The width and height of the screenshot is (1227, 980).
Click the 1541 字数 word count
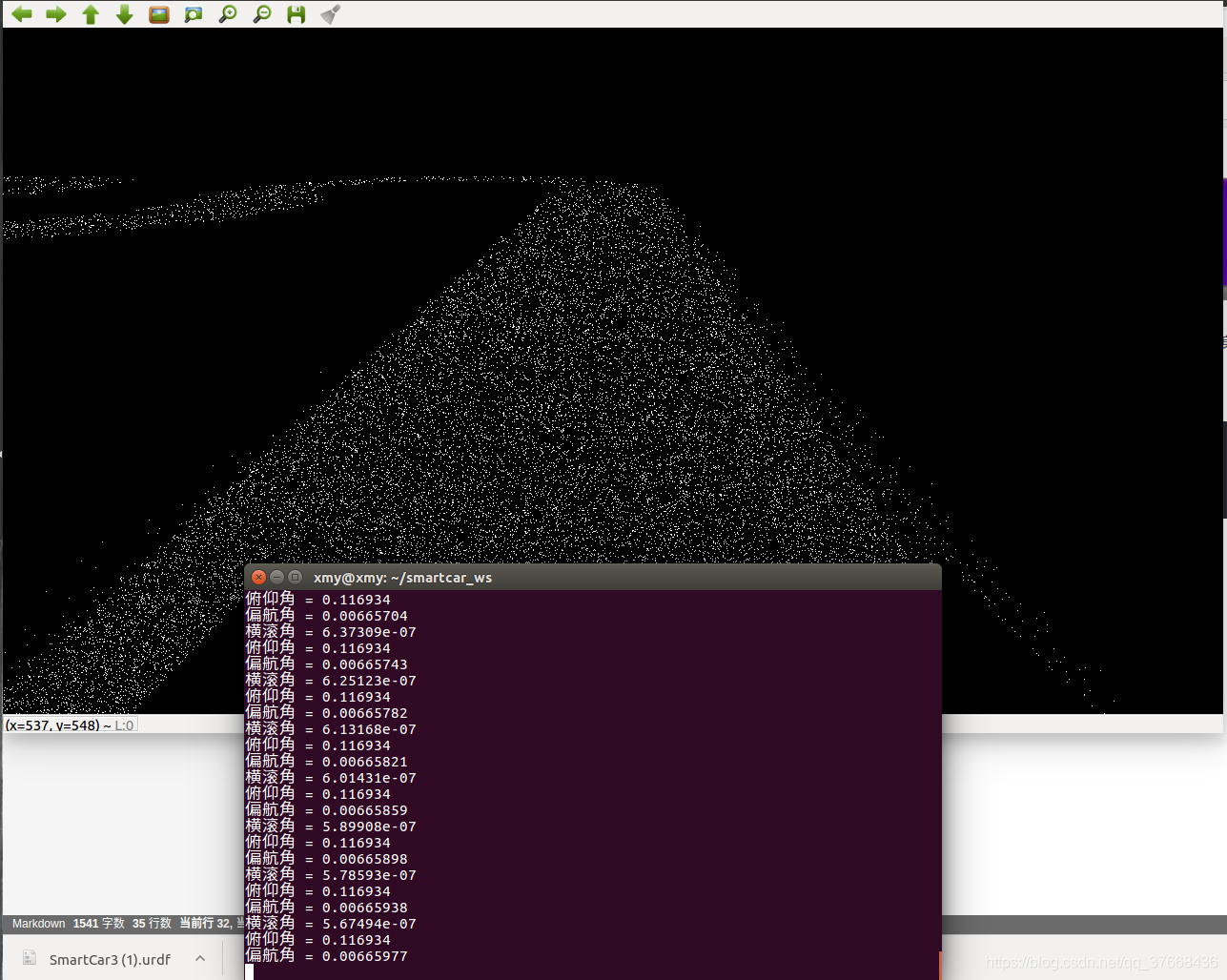pos(99,924)
